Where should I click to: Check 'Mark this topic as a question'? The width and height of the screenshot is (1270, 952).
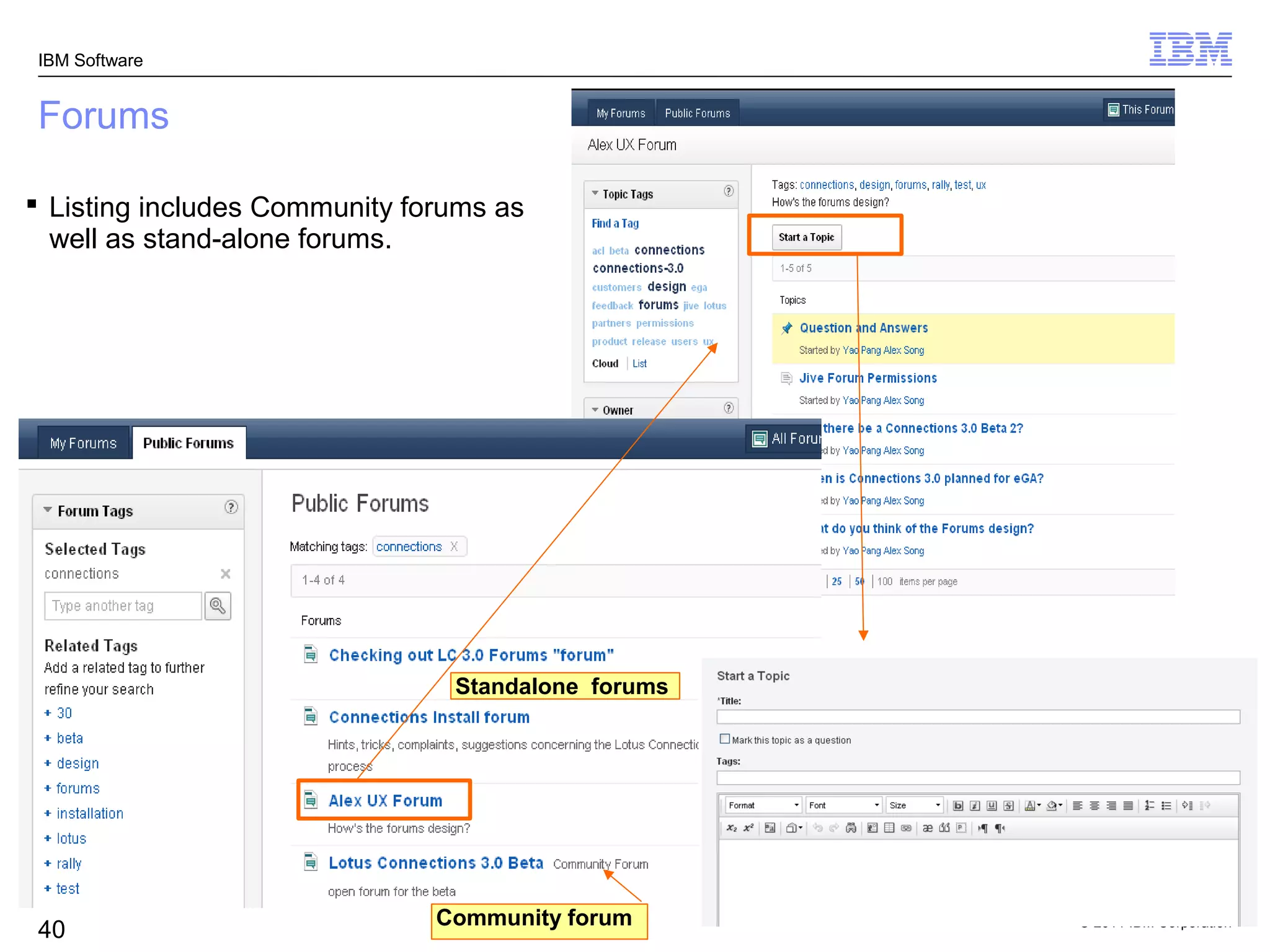(724, 739)
